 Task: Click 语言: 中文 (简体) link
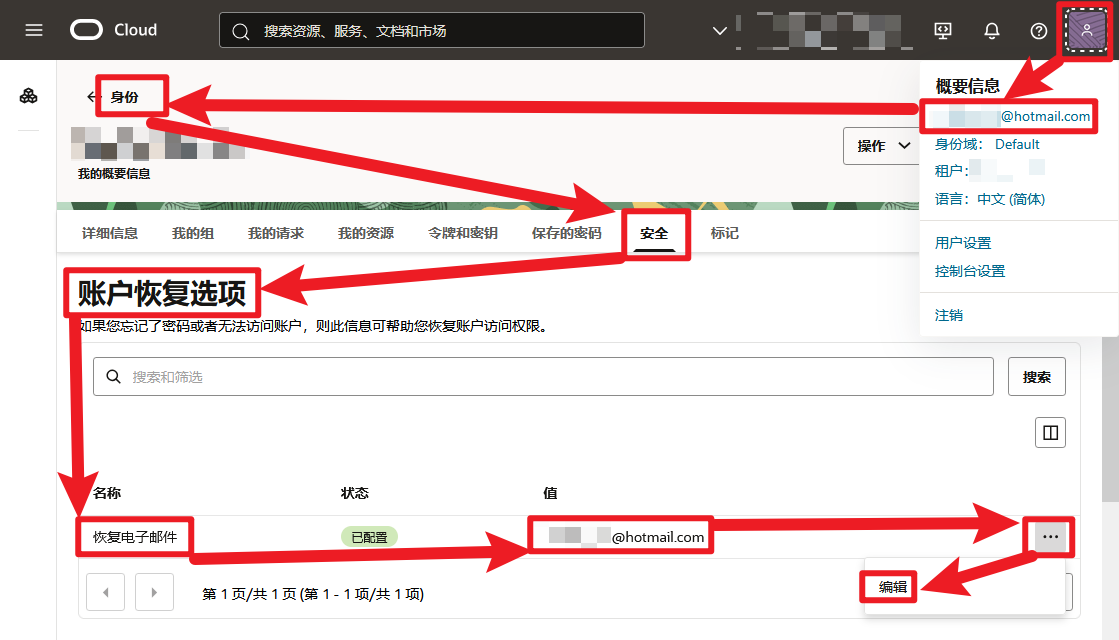(x=989, y=199)
